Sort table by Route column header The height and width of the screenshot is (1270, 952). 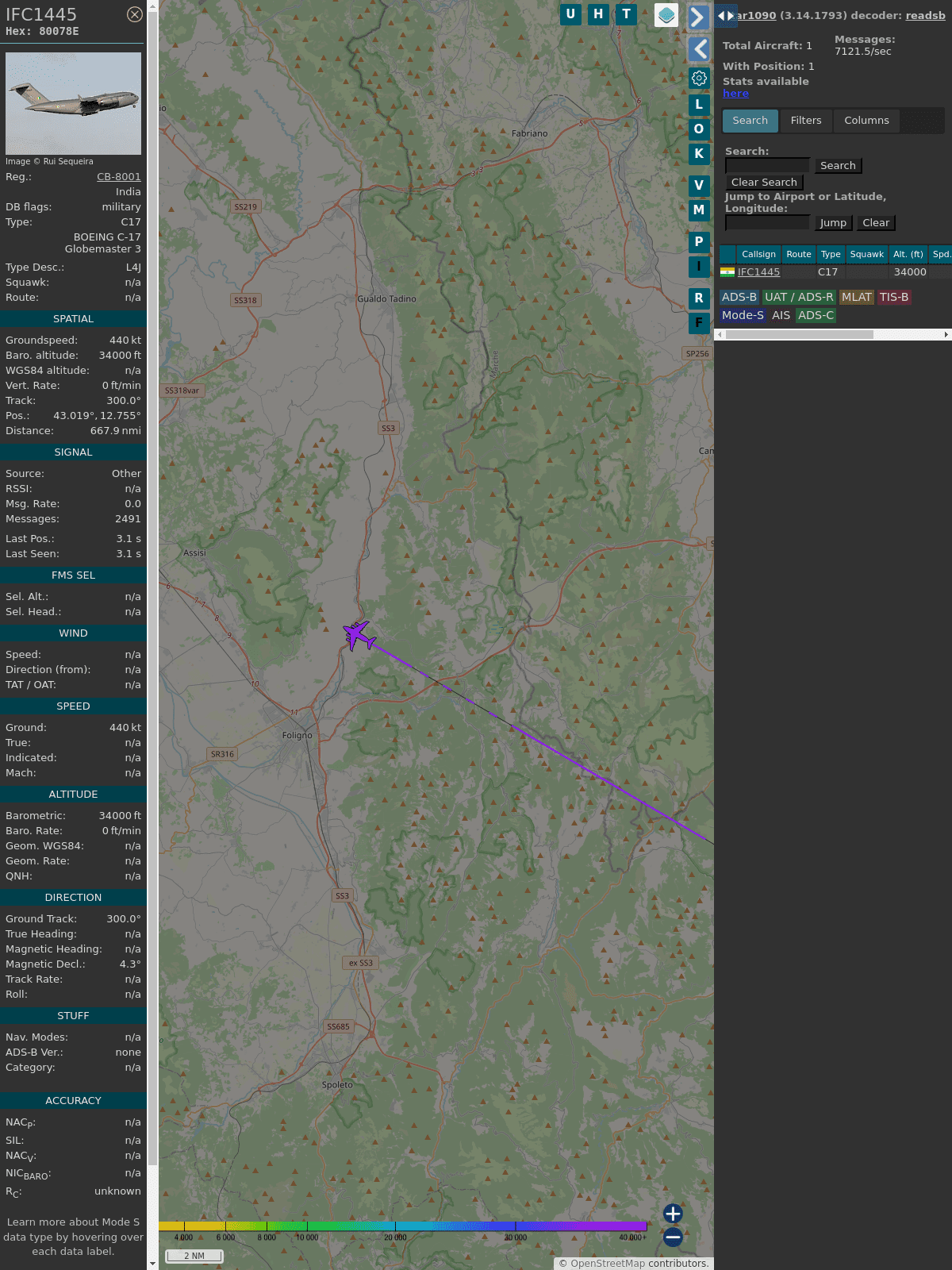[799, 254]
